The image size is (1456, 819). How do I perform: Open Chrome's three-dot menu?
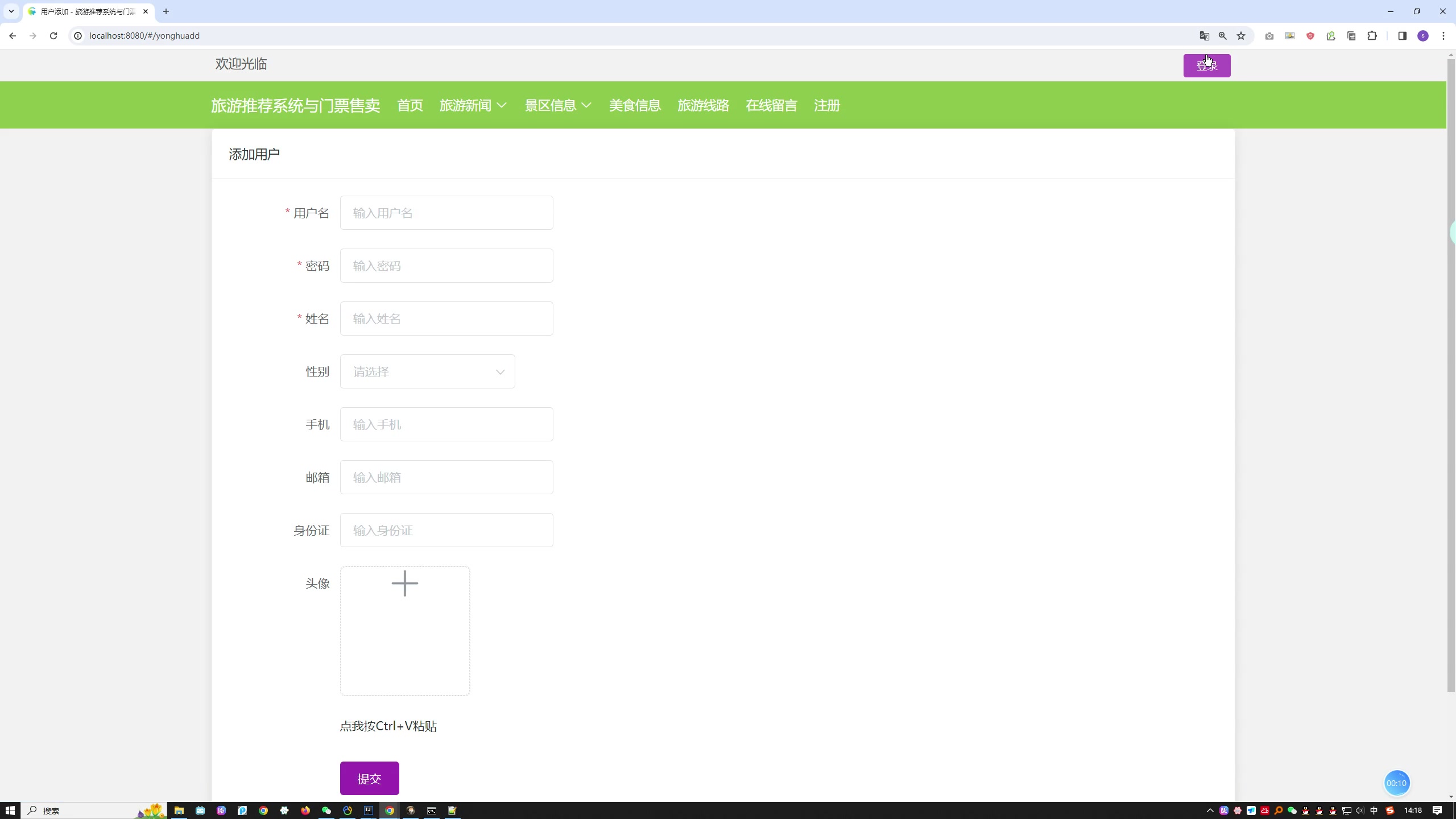(x=1443, y=36)
